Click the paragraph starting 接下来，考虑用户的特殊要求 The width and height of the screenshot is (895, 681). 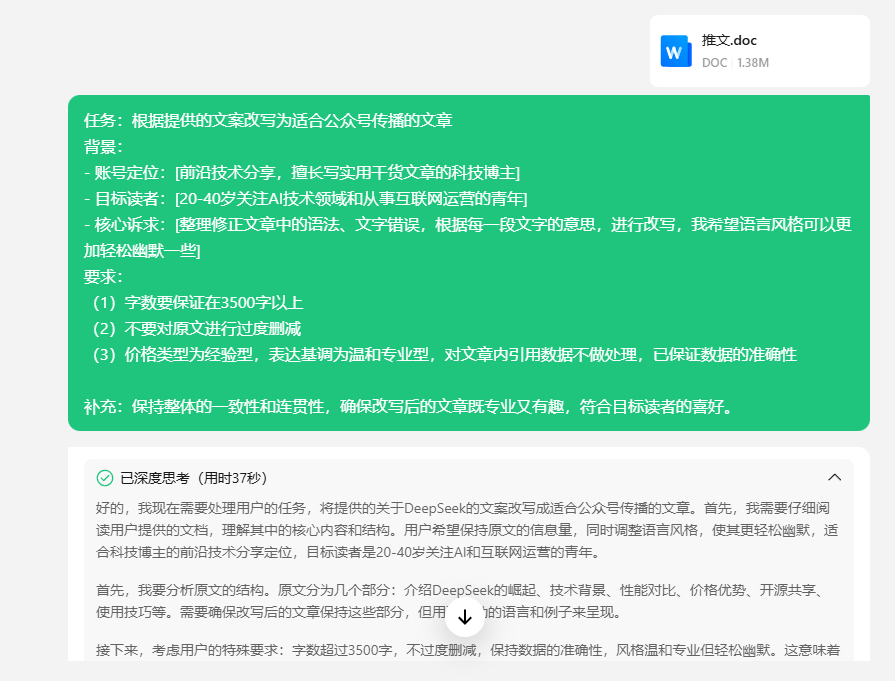coord(467,650)
